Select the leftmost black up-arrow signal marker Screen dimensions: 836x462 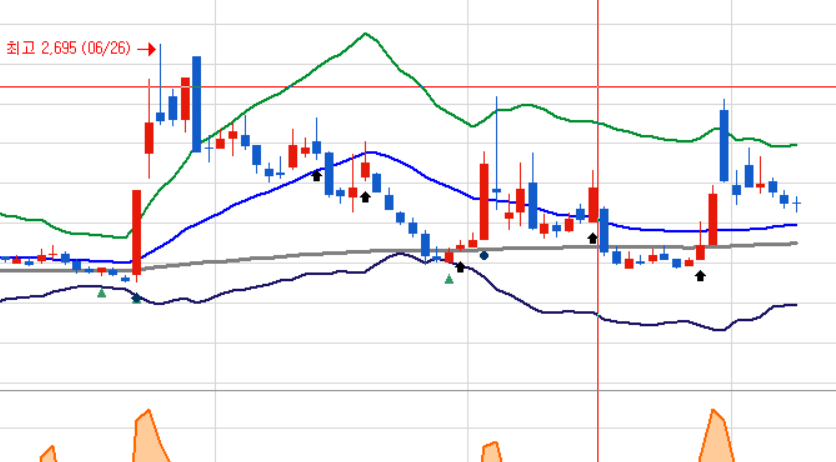tap(316, 175)
